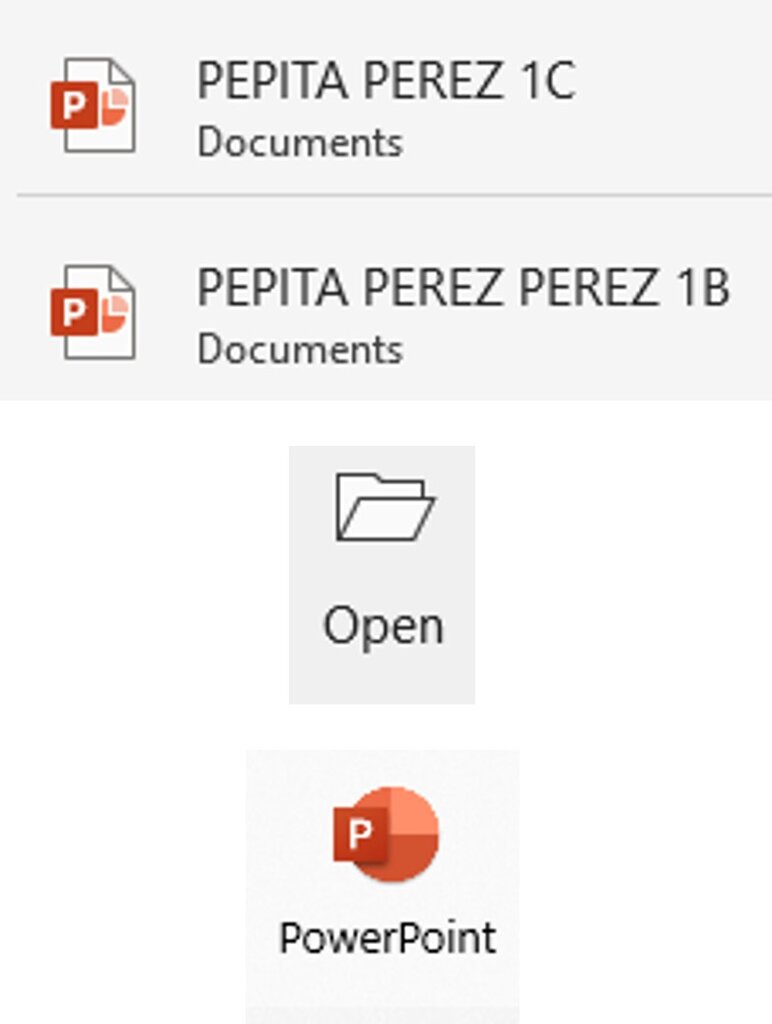Select the PowerPoint app tile

click(383, 885)
